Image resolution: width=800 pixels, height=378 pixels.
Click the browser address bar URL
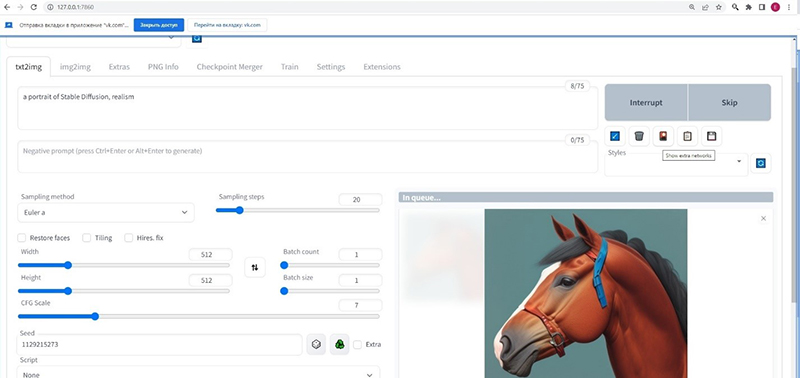(x=76, y=7)
